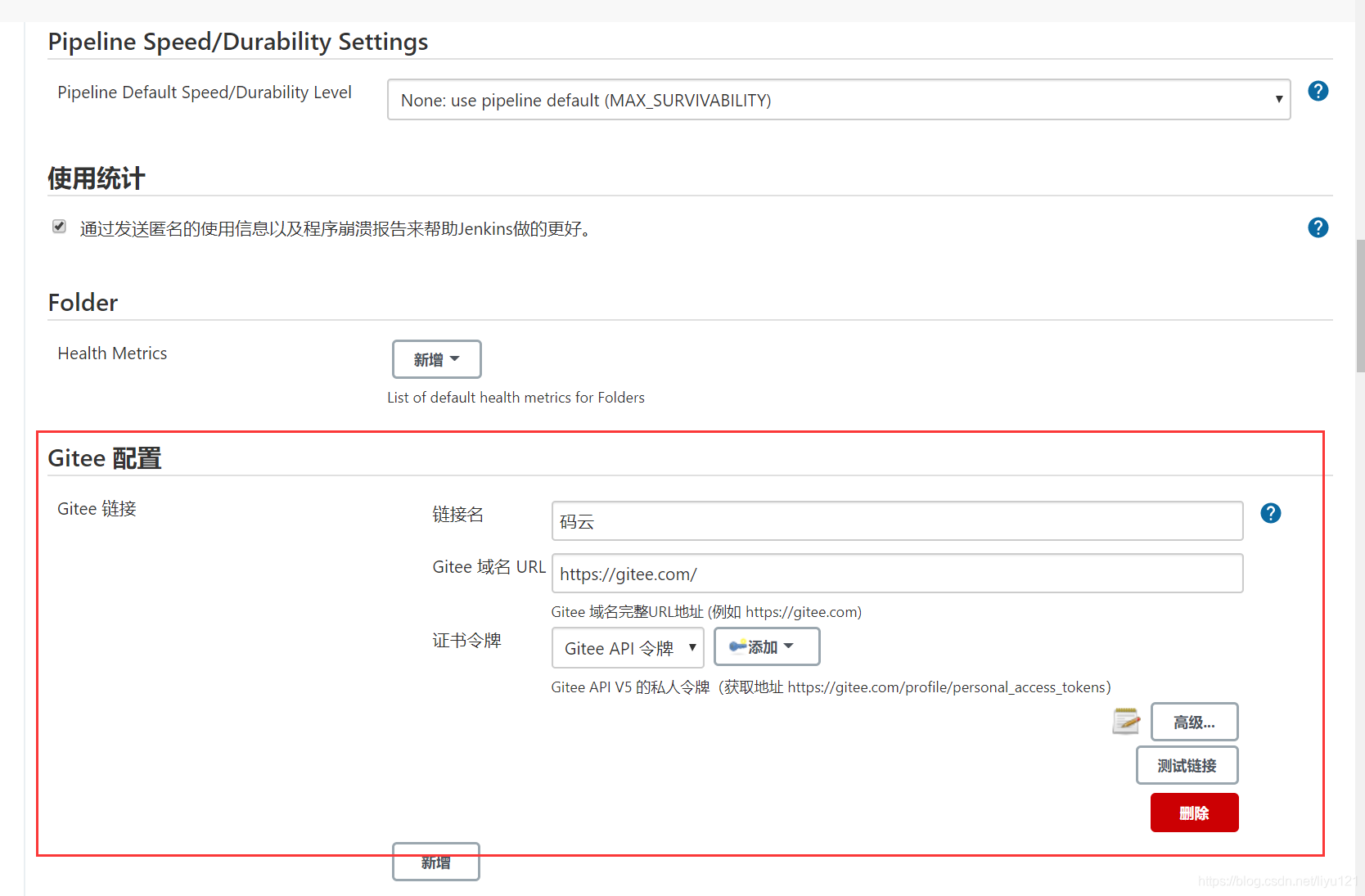Click the 高级... advanced button
Viewport: 1365px width, 896px height.
click(1194, 722)
